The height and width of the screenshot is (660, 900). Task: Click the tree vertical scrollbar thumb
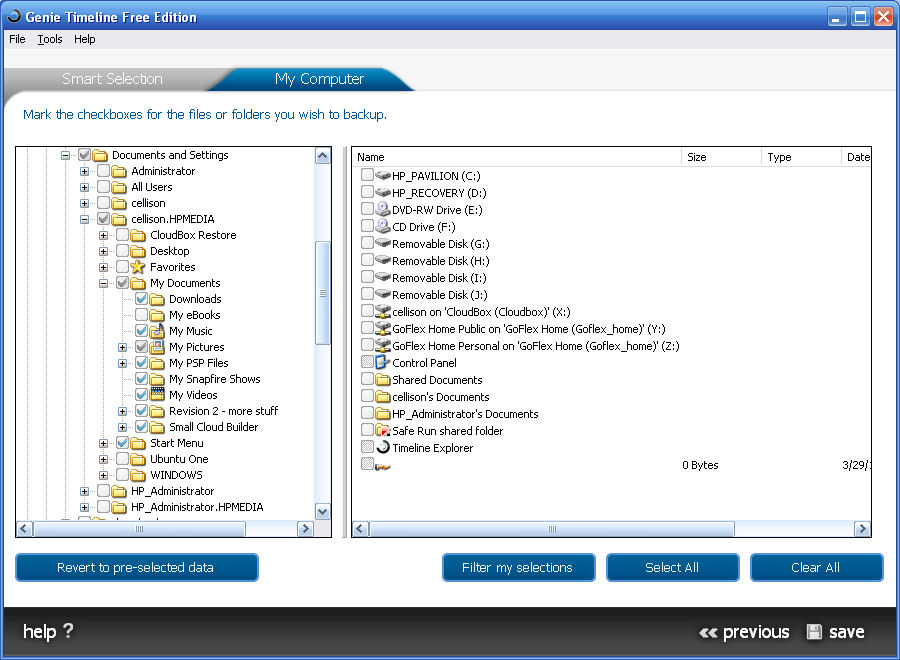[x=323, y=293]
